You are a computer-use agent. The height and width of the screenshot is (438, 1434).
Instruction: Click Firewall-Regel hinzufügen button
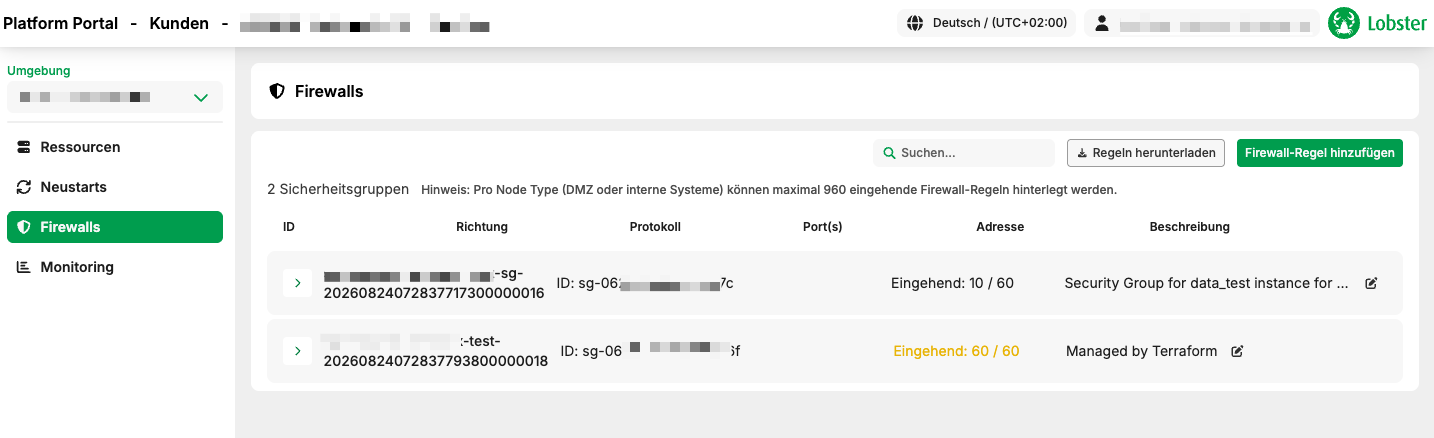point(1320,153)
